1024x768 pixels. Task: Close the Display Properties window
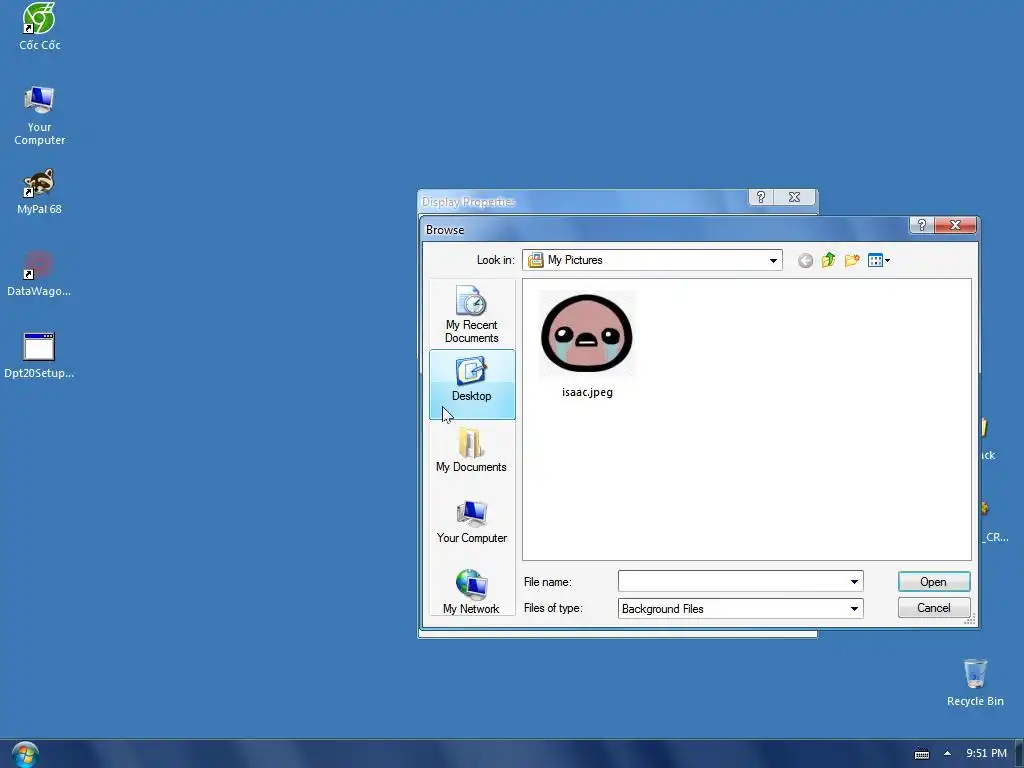click(x=795, y=197)
